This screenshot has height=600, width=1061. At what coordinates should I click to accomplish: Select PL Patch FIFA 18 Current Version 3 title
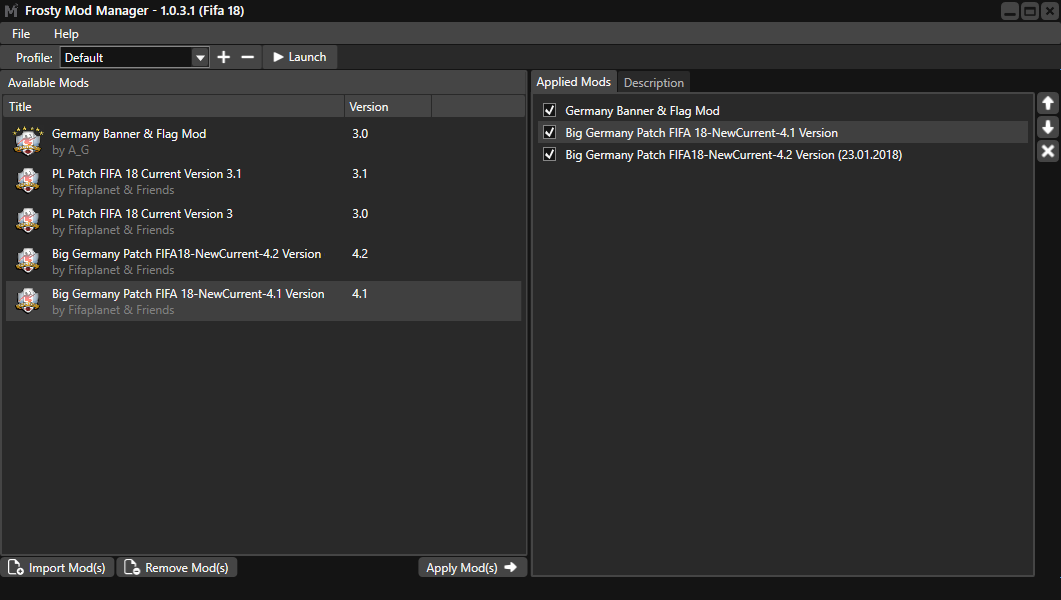point(142,214)
